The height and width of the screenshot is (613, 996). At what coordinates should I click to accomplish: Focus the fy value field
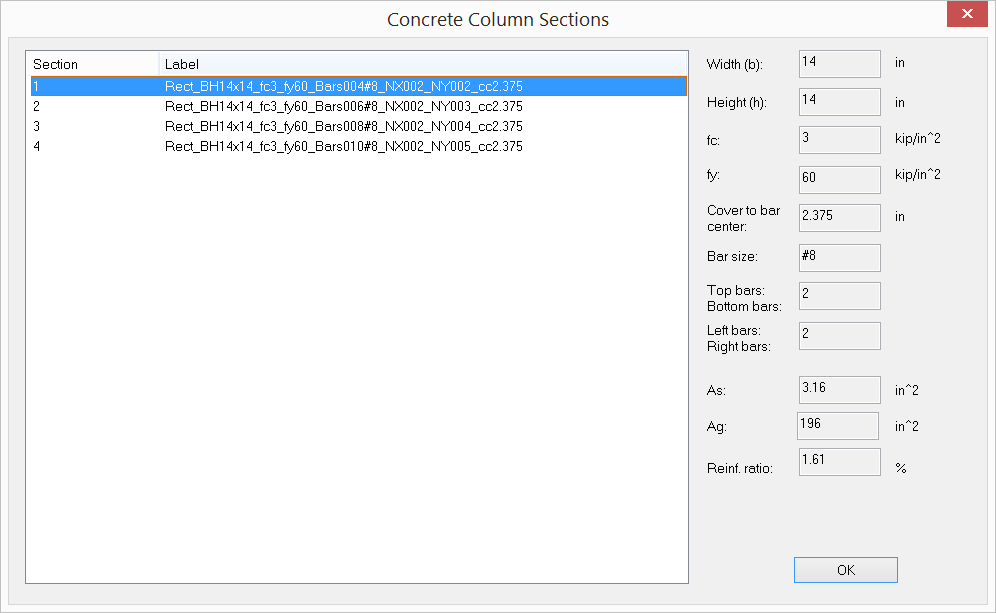[839, 179]
